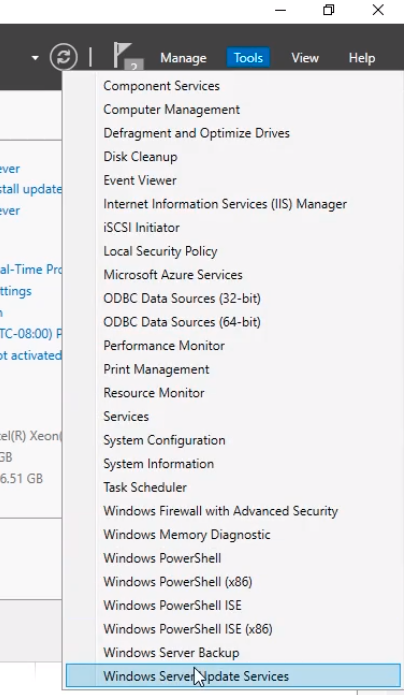Click the UTC-08:00 time zone link
The image size is (404, 695).
click(31, 333)
